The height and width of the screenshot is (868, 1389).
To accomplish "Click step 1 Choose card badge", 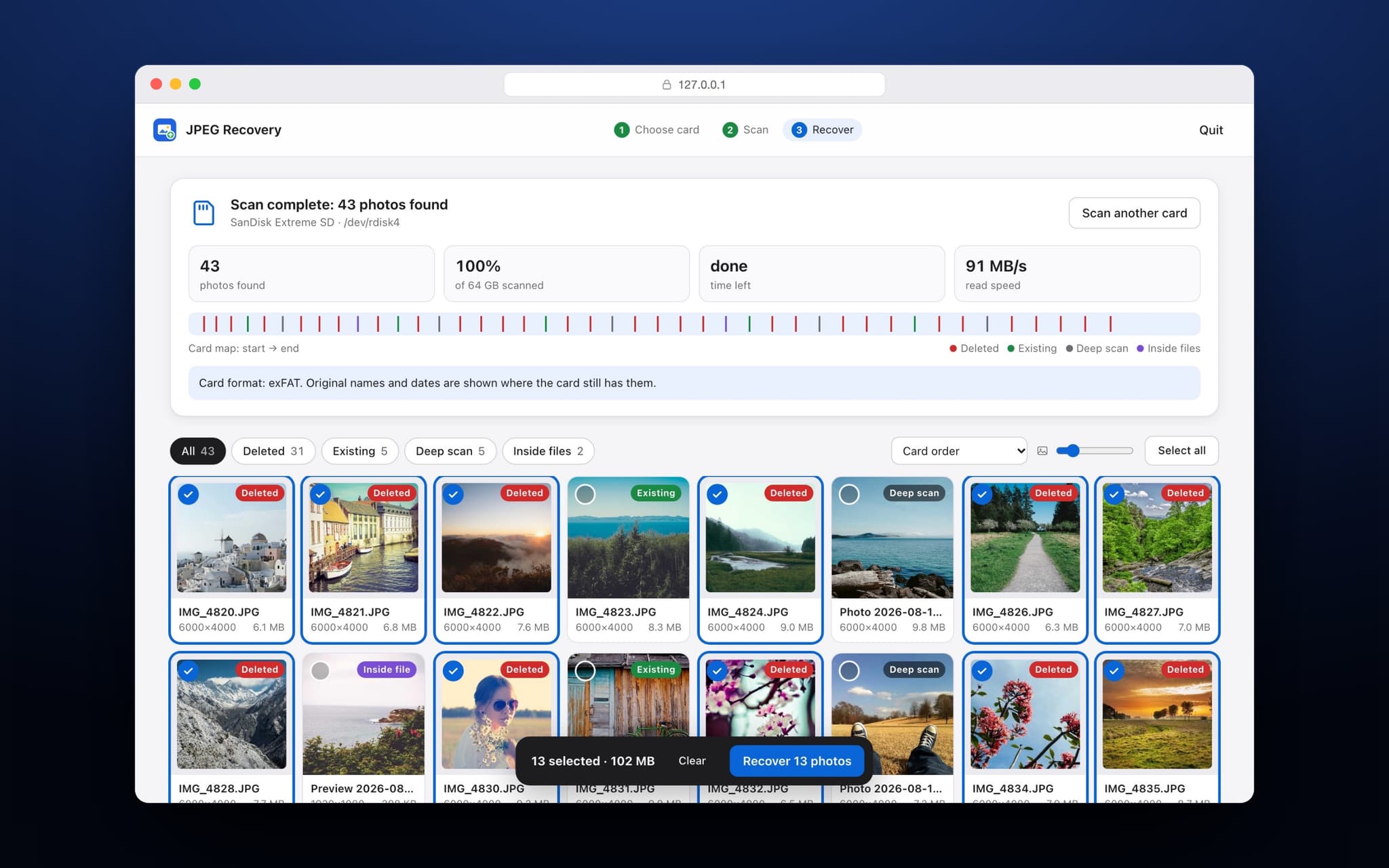I will click(621, 130).
